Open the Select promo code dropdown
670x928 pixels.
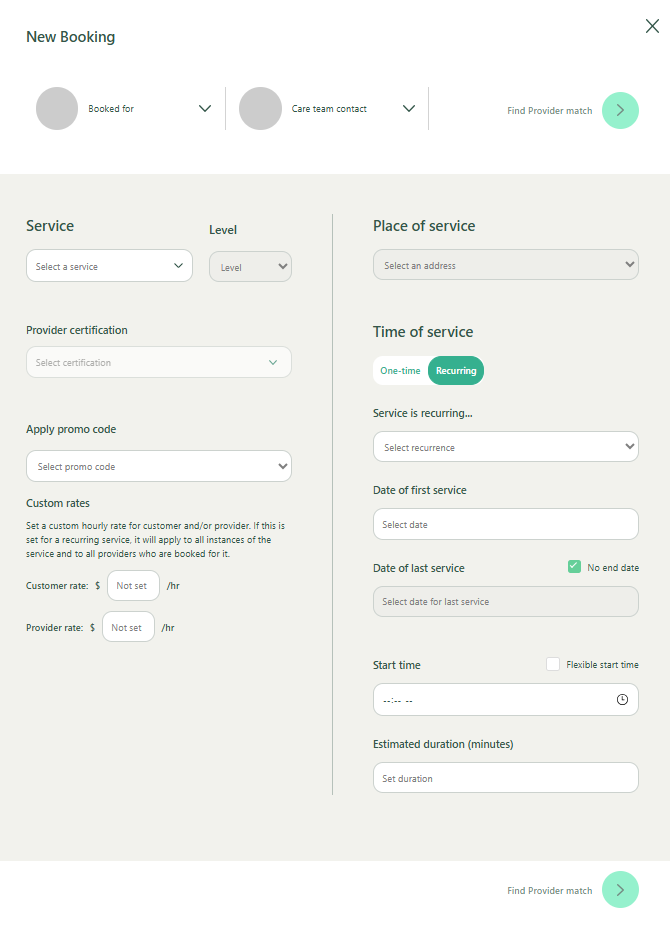(159, 466)
